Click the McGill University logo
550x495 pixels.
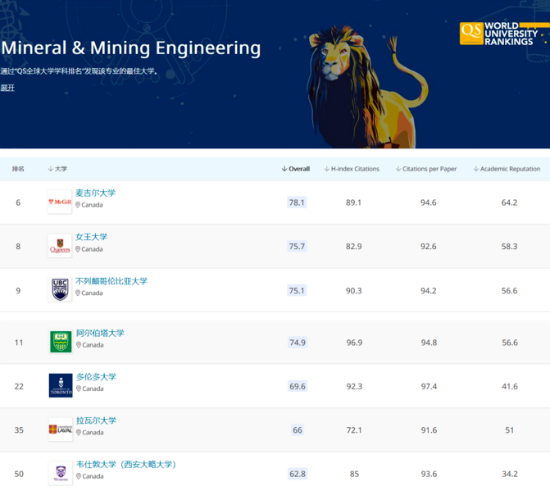coord(60,202)
